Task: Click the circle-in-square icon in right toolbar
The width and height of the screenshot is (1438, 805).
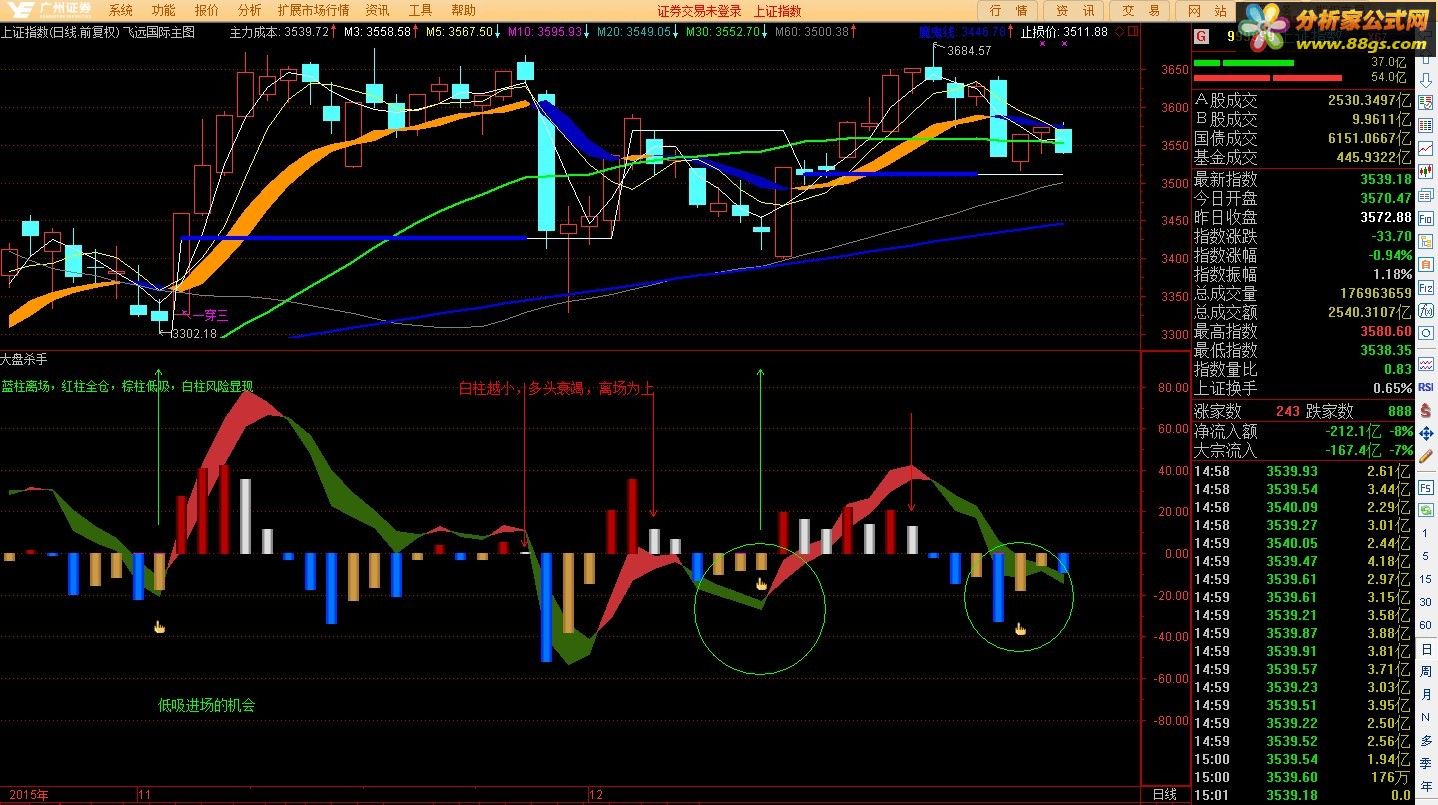Action: click(x=1426, y=333)
